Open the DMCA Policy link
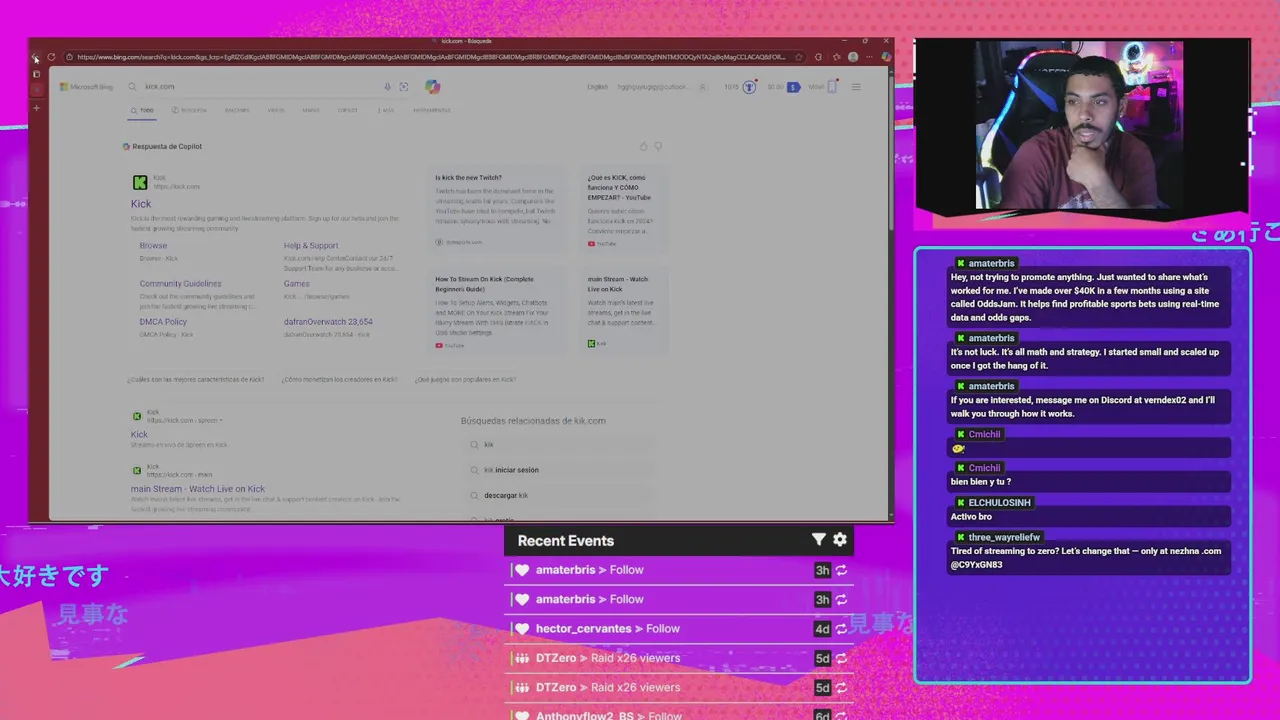This screenshot has width=1280, height=720. [x=163, y=322]
